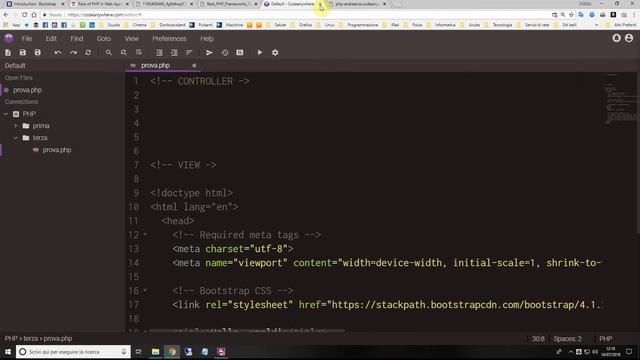Open the notifications bell icon

[616, 38]
